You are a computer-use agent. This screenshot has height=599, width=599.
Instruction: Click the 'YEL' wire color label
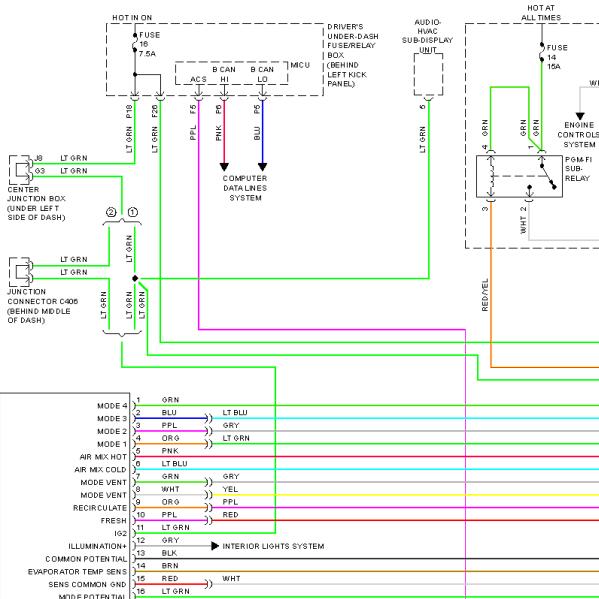click(230, 489)
